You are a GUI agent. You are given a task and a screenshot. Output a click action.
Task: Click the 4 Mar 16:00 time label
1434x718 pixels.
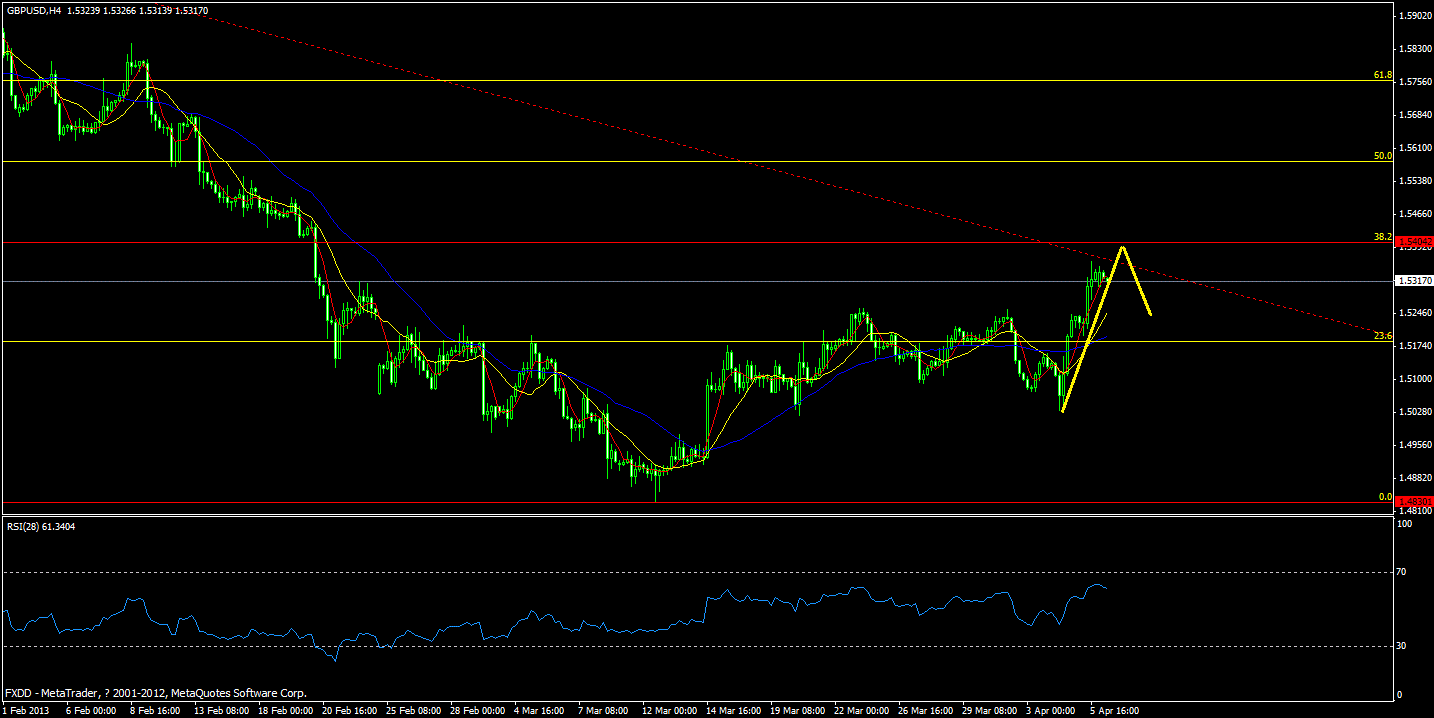[x=539, y=711]
